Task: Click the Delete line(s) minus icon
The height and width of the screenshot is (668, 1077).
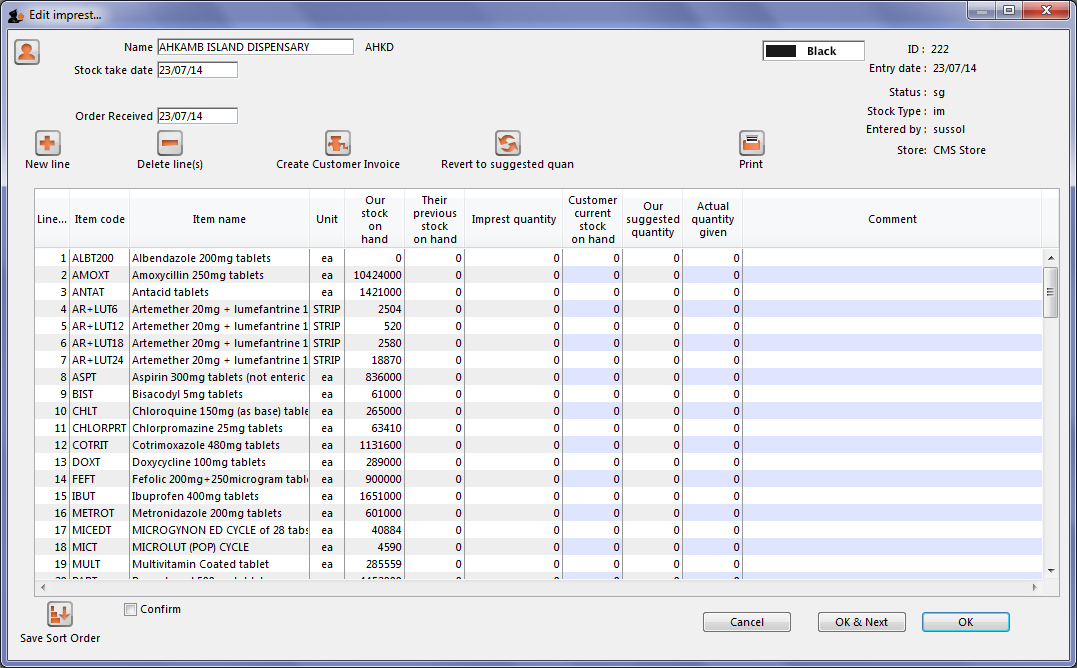Action: point(170,143)
